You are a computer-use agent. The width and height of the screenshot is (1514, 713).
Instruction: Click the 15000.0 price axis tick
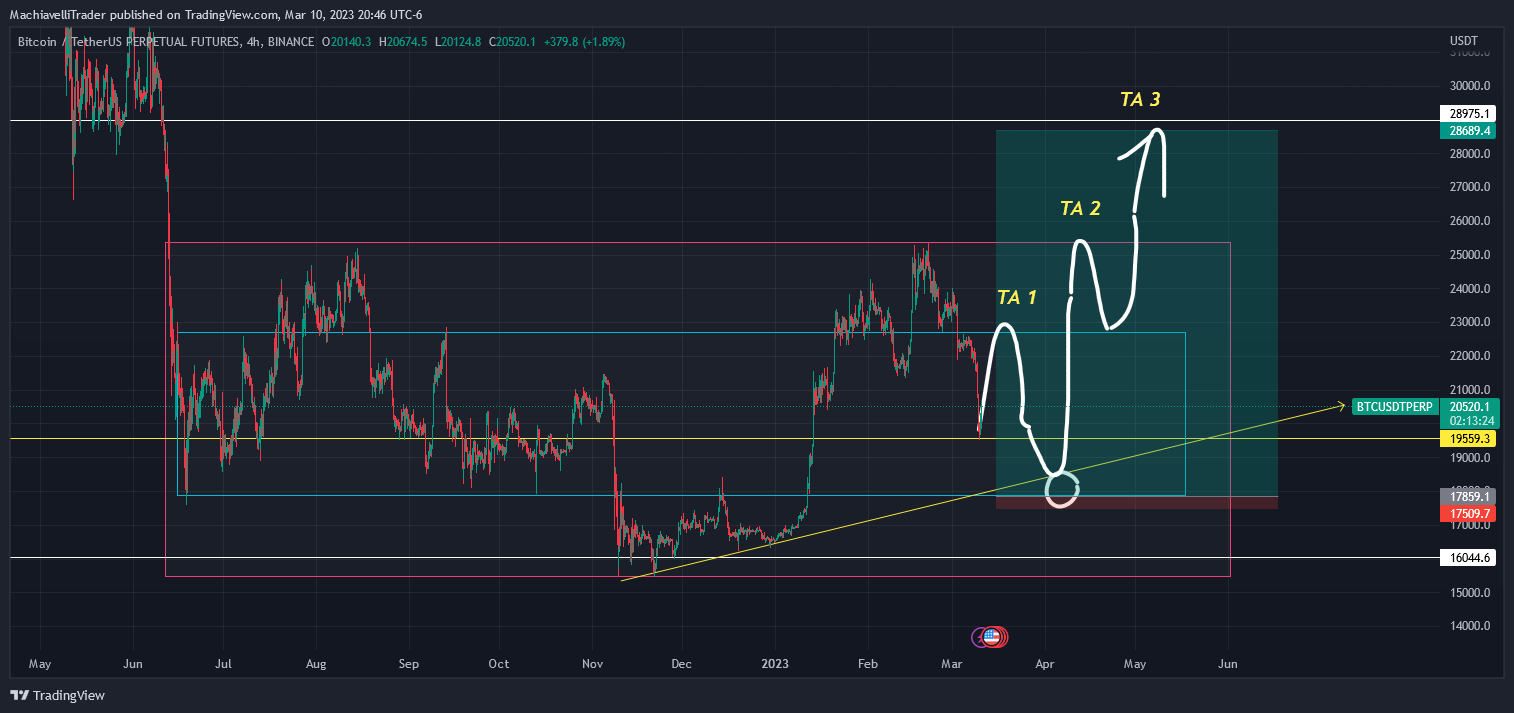[1468, 592]
